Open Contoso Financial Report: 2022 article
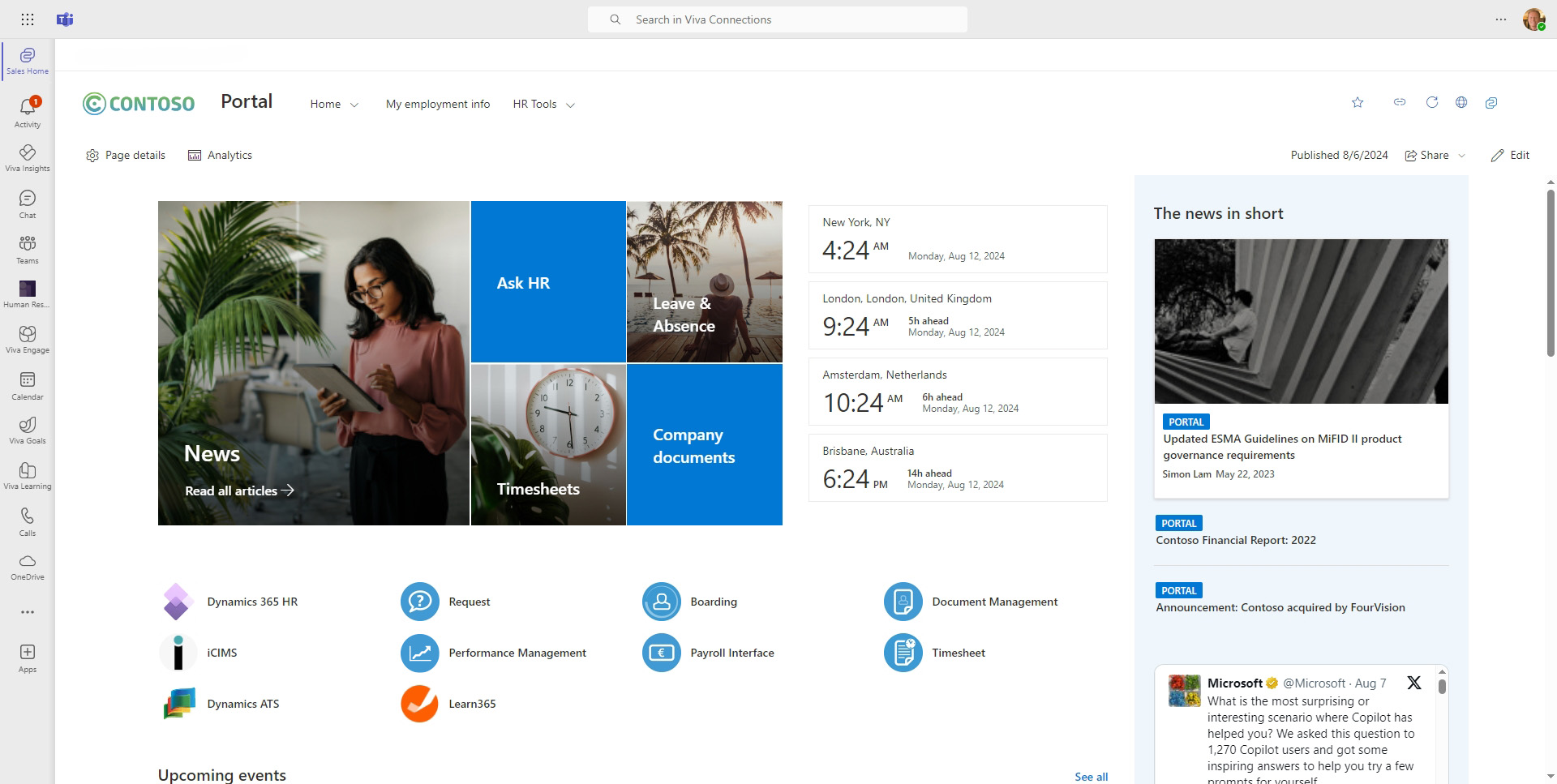This screenshot has height=784, width=1557. point(1236,540)
